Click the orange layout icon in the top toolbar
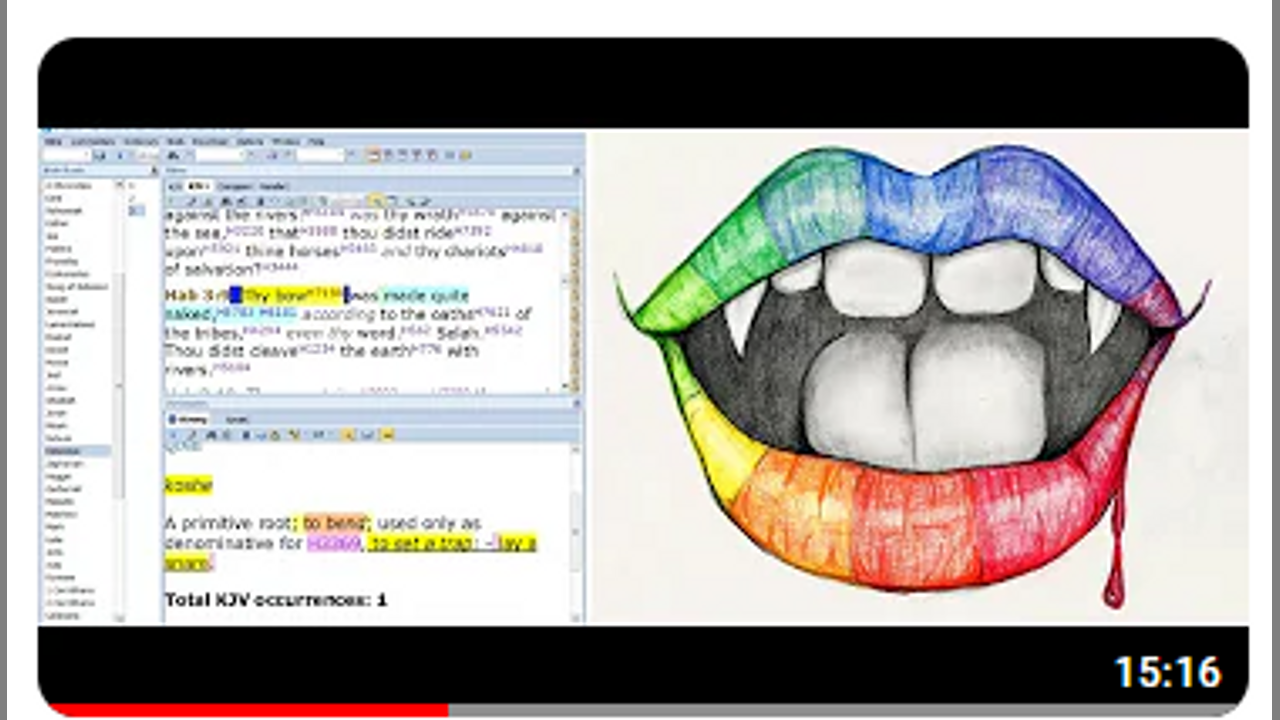Viewport: 1280px width, 720px height. pos(373,156)
